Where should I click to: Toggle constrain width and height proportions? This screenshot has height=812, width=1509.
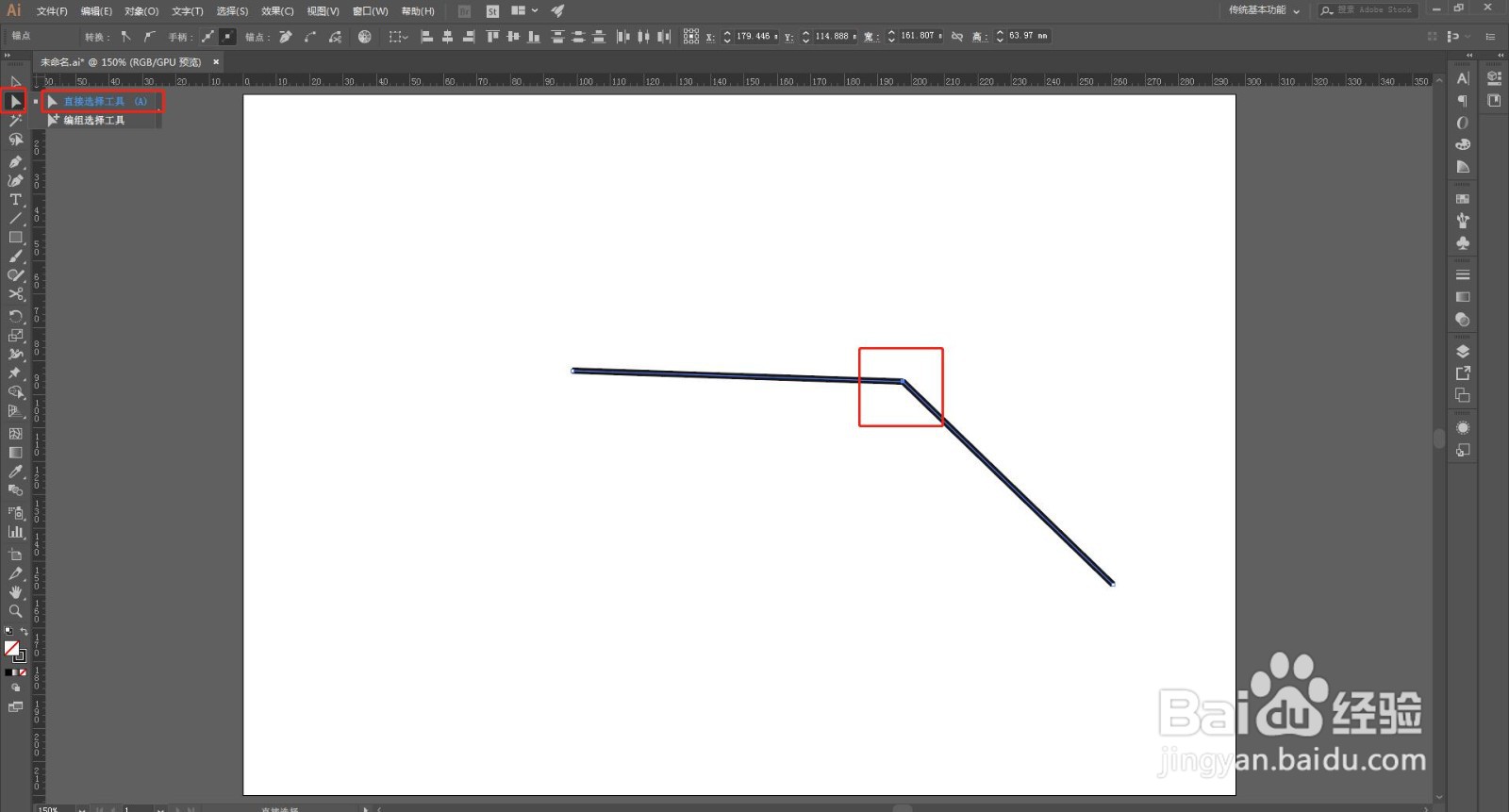(957, 37)
